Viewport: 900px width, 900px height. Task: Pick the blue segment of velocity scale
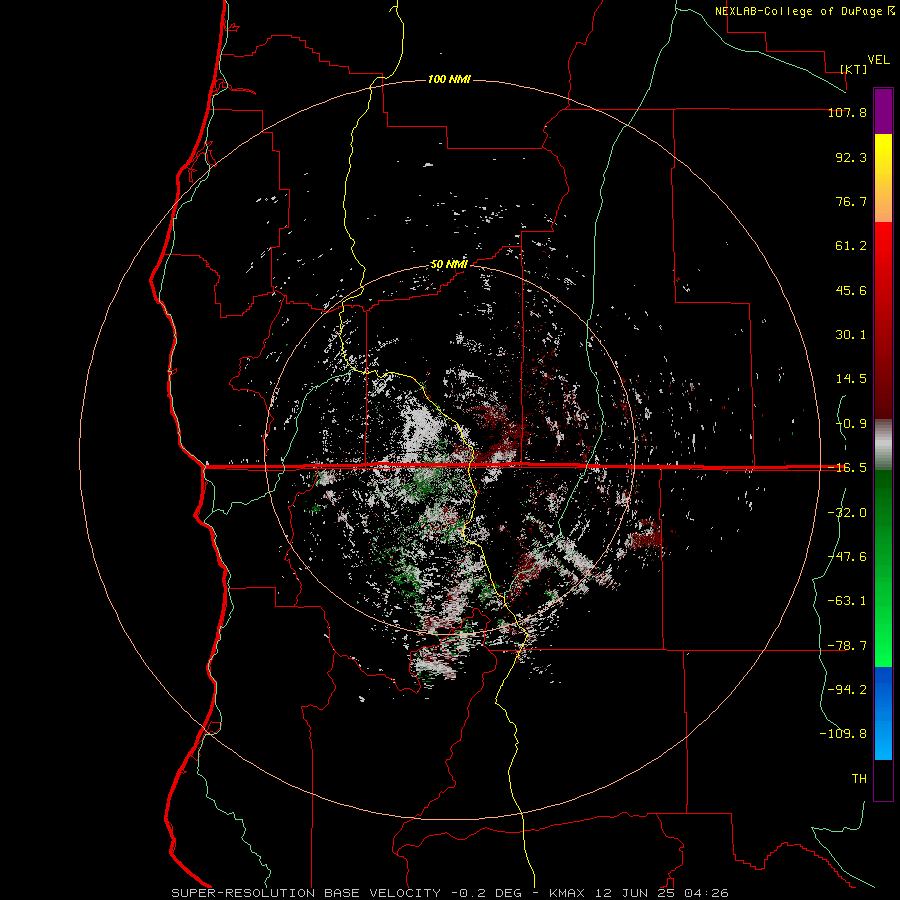[x=883, y=713]
